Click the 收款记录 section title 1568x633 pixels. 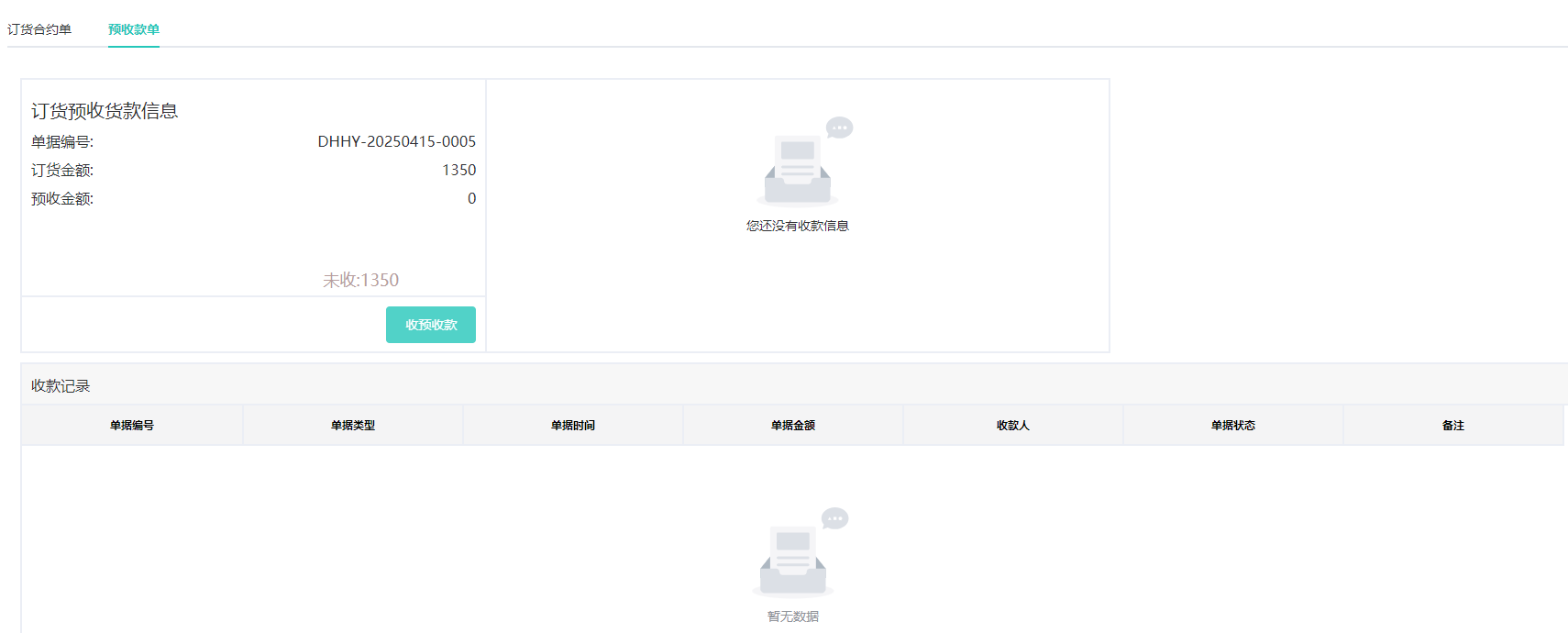(61, 386)
